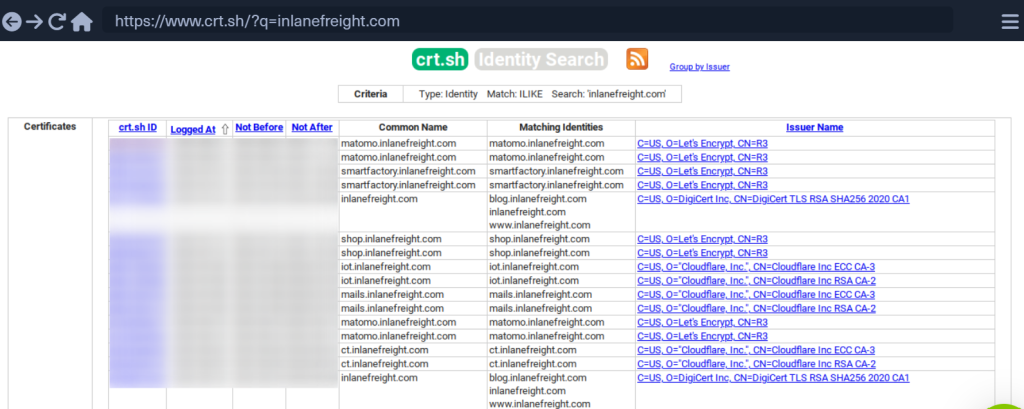Viewport: 1024px width, 409px height.
Task: Open Cloudflare ECC CA-3 issuer for mails.inlanefreight.com
Action: point(756,295)
